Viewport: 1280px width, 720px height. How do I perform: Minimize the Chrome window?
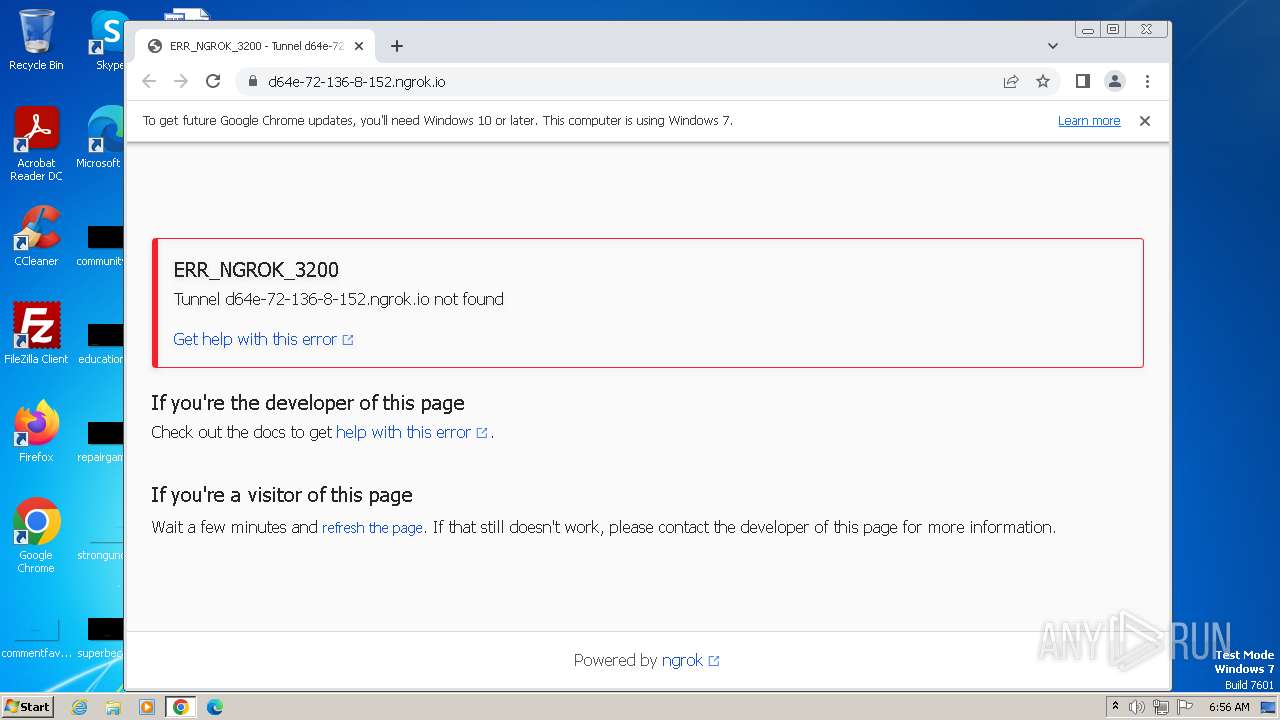[1088, 30]
